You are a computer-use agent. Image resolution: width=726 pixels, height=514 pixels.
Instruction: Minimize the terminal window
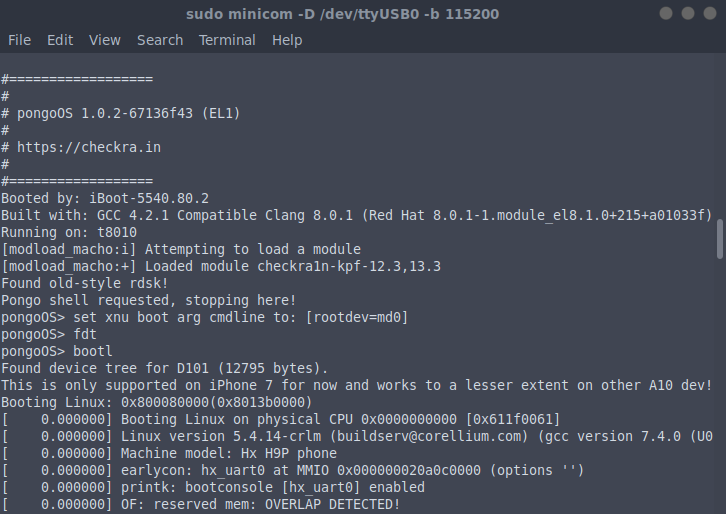point(667,14)
